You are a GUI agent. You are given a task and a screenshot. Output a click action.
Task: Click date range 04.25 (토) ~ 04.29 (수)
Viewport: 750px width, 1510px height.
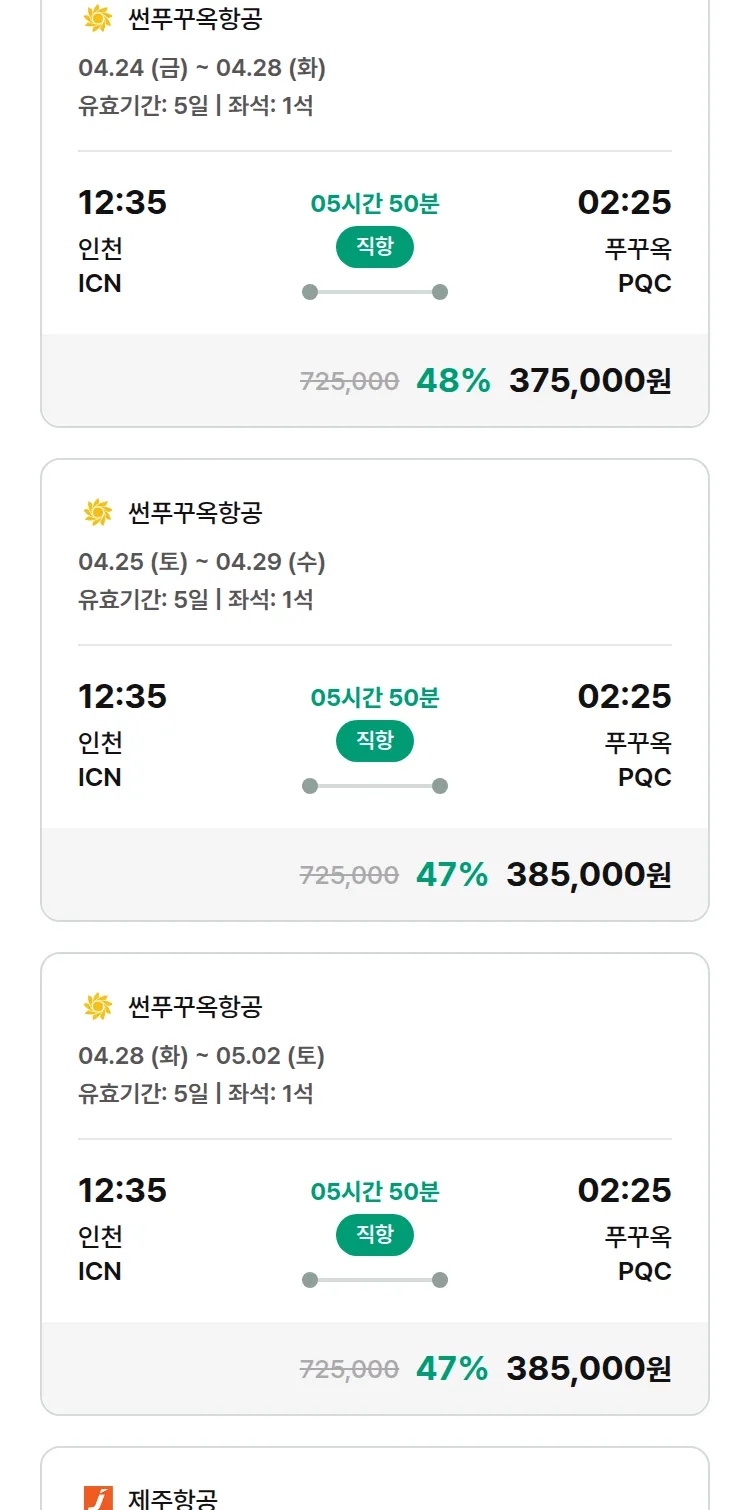(x=202, y=562)
